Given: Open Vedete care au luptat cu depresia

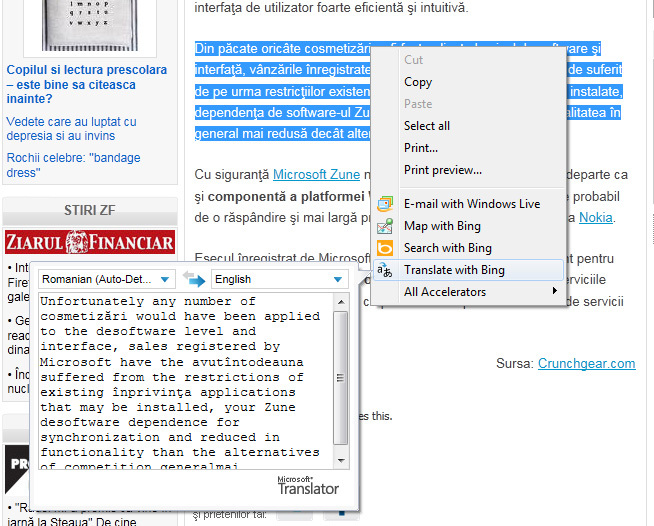Looking at the screenshot, I should 71,129.
